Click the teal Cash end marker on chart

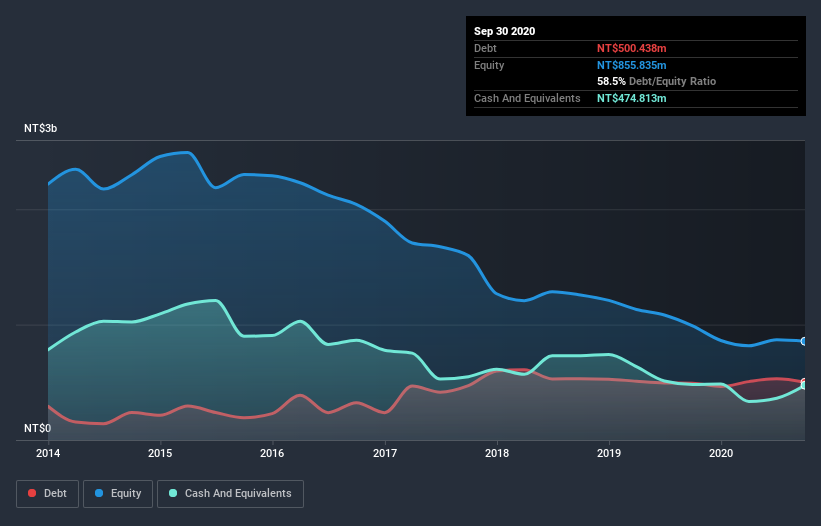[x=804, y=385]
